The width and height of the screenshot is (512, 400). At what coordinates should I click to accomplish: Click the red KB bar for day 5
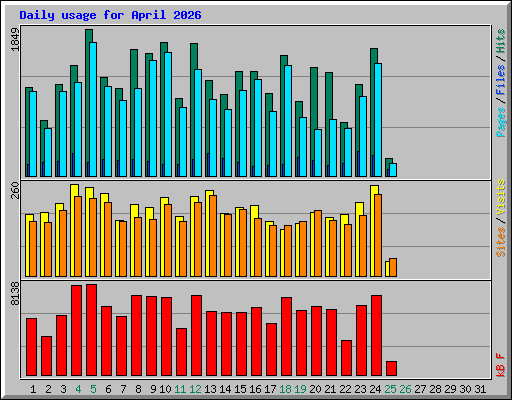pyautogui.click(x=92, y=330)
